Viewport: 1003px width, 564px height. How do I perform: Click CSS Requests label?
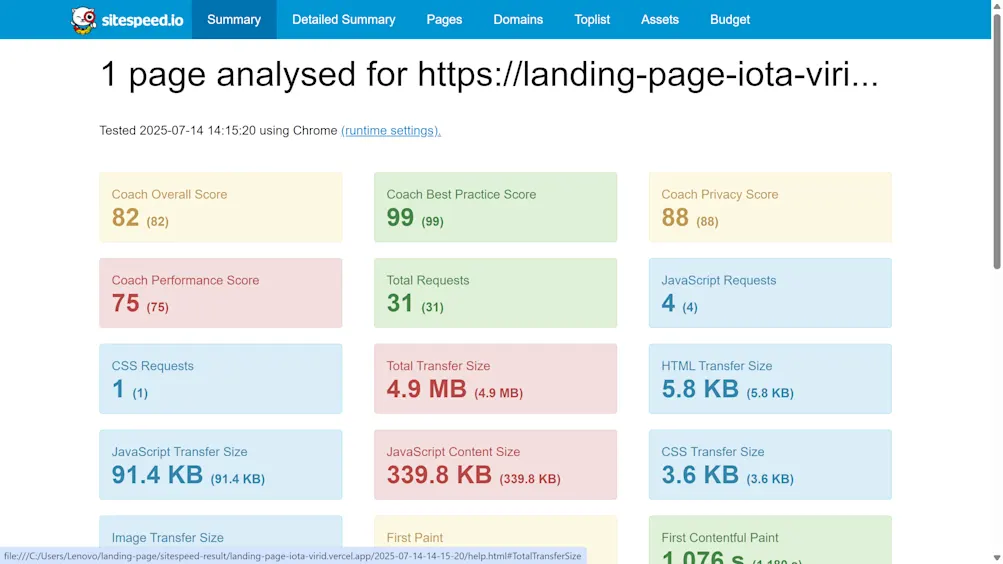[x=152, y=366]
